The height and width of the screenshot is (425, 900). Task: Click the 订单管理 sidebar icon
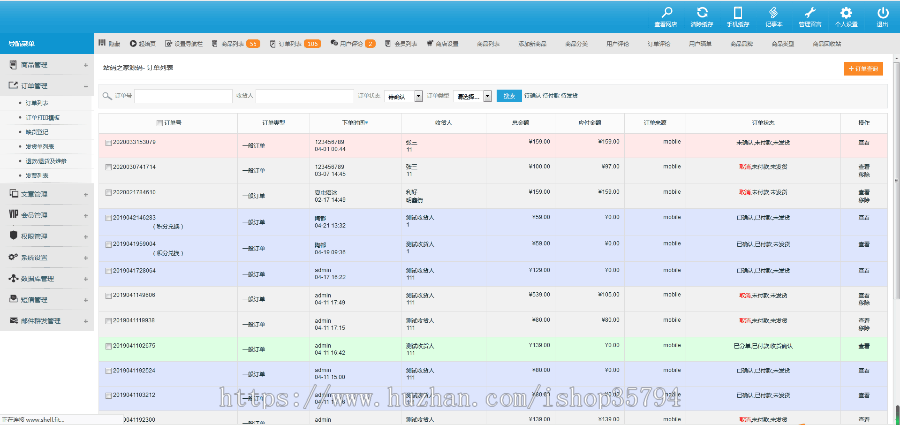13,86
